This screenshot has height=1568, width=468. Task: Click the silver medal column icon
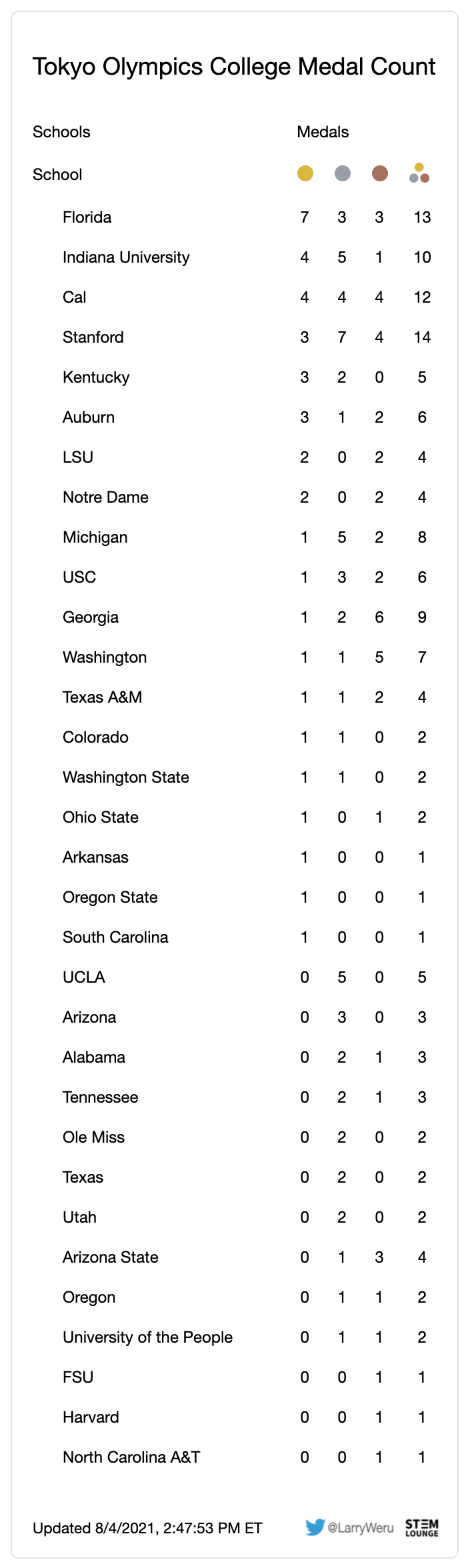click(x=342, y=173)
